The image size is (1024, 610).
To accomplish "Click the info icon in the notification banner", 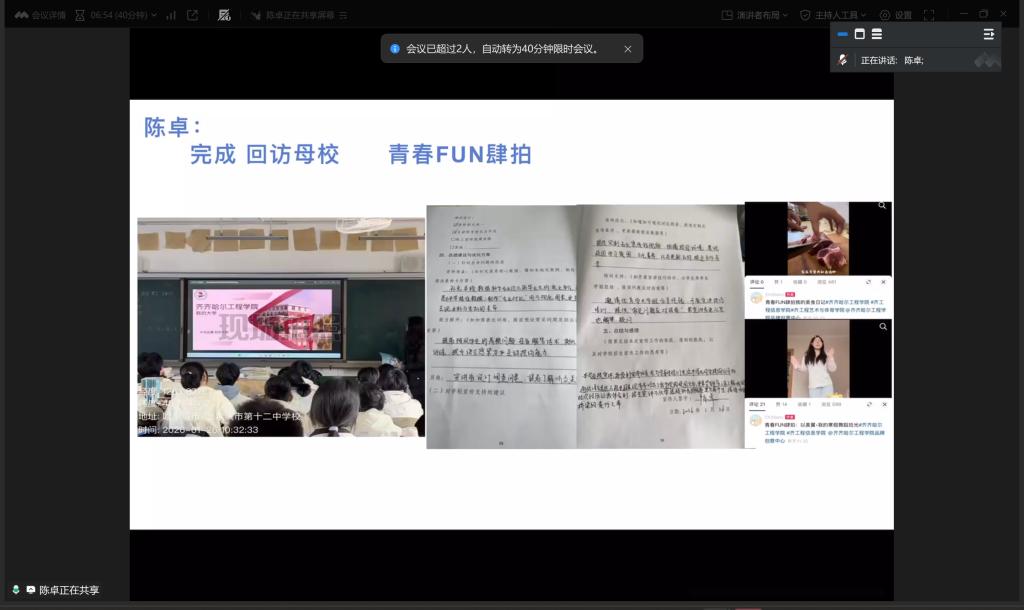I will [x=395, y=49].
